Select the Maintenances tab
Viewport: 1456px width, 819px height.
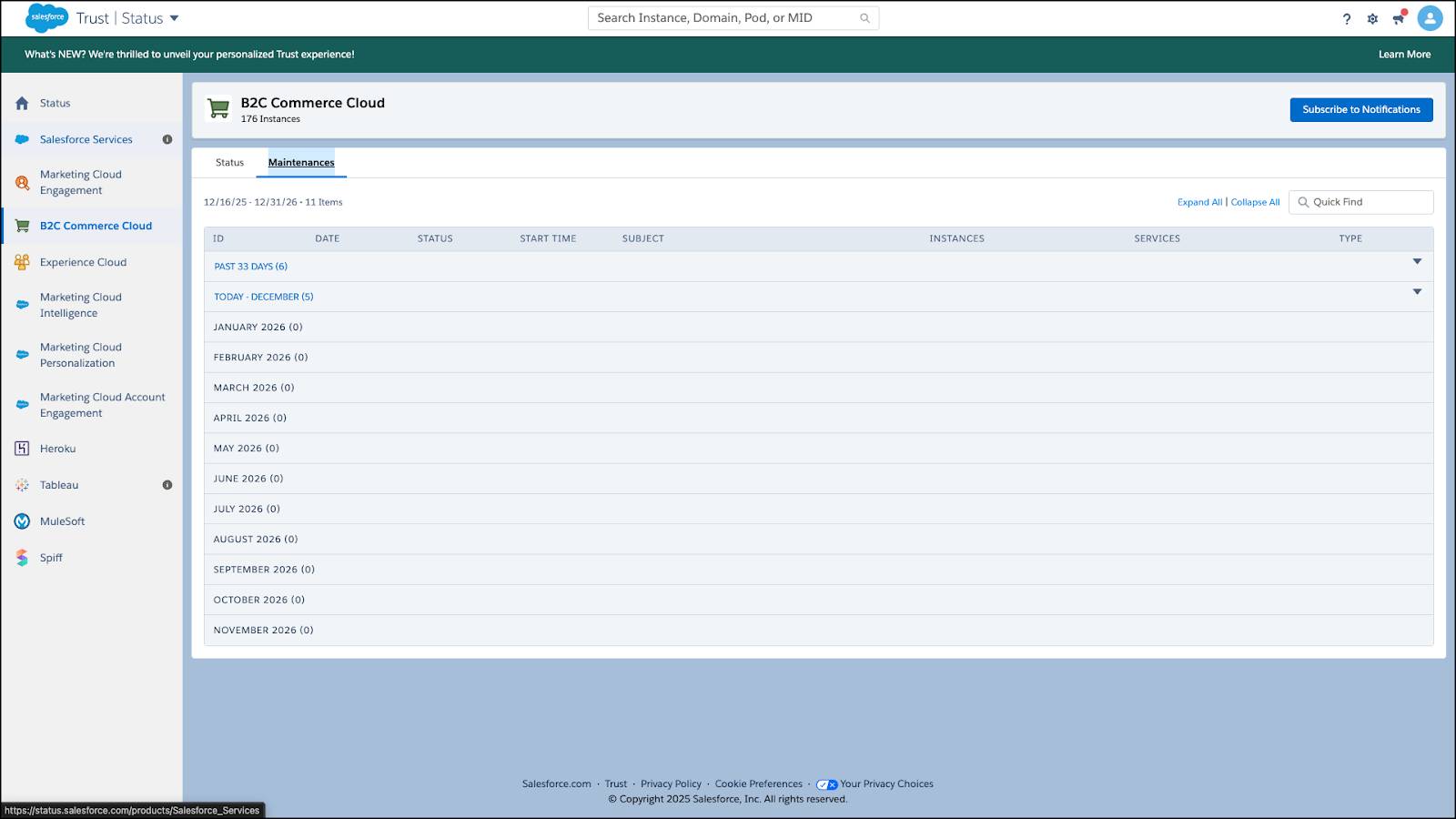[301, 162]
